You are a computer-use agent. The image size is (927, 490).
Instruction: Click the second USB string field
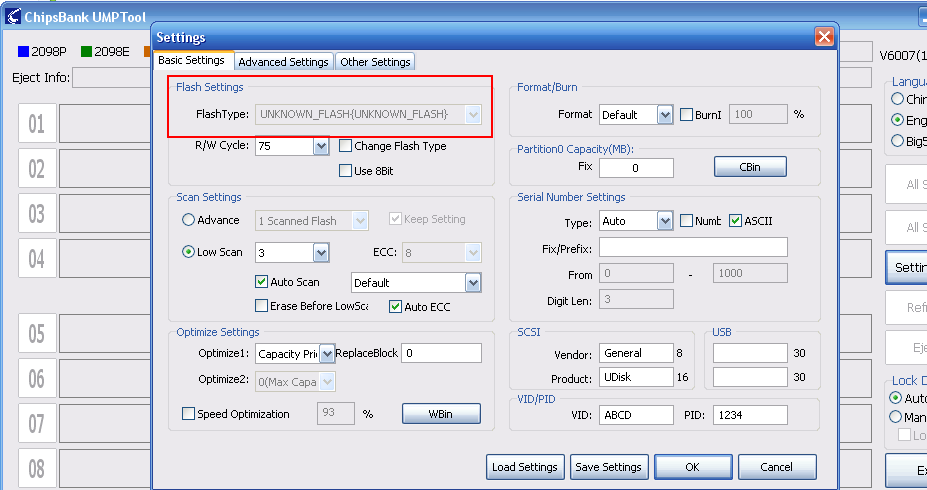coord(750,377)
